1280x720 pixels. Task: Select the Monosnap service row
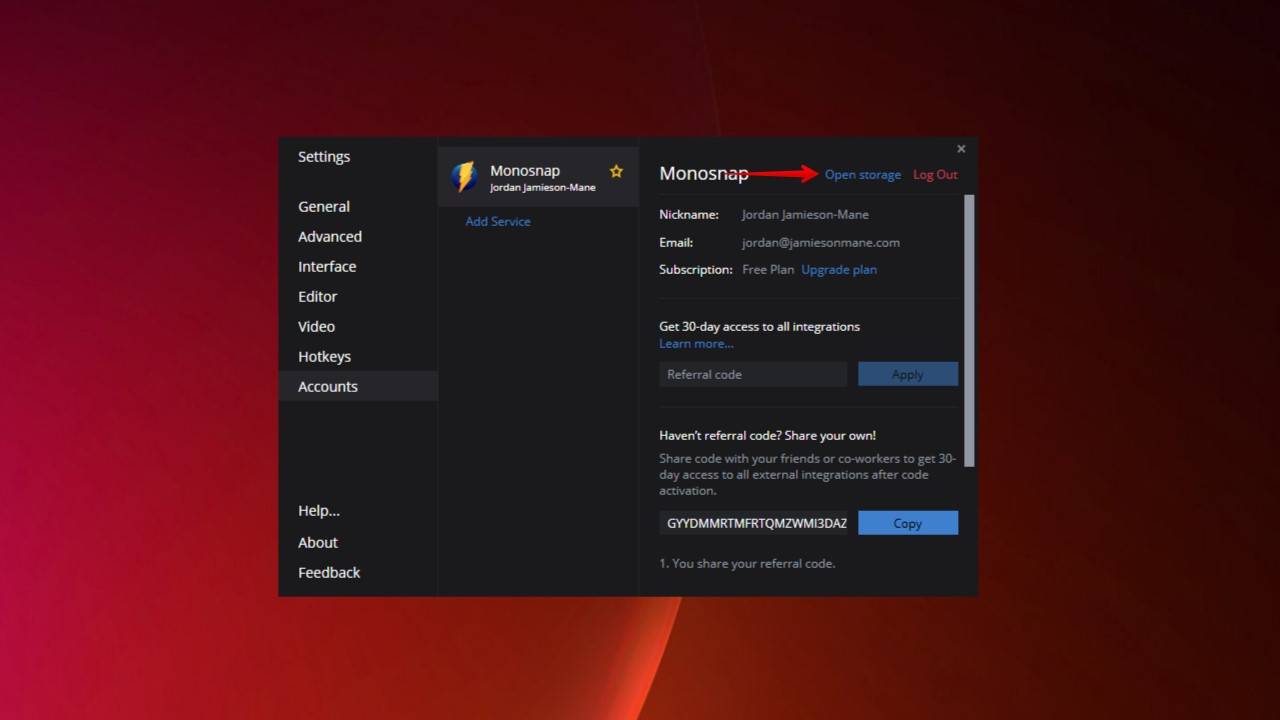[x=538, y=177]
